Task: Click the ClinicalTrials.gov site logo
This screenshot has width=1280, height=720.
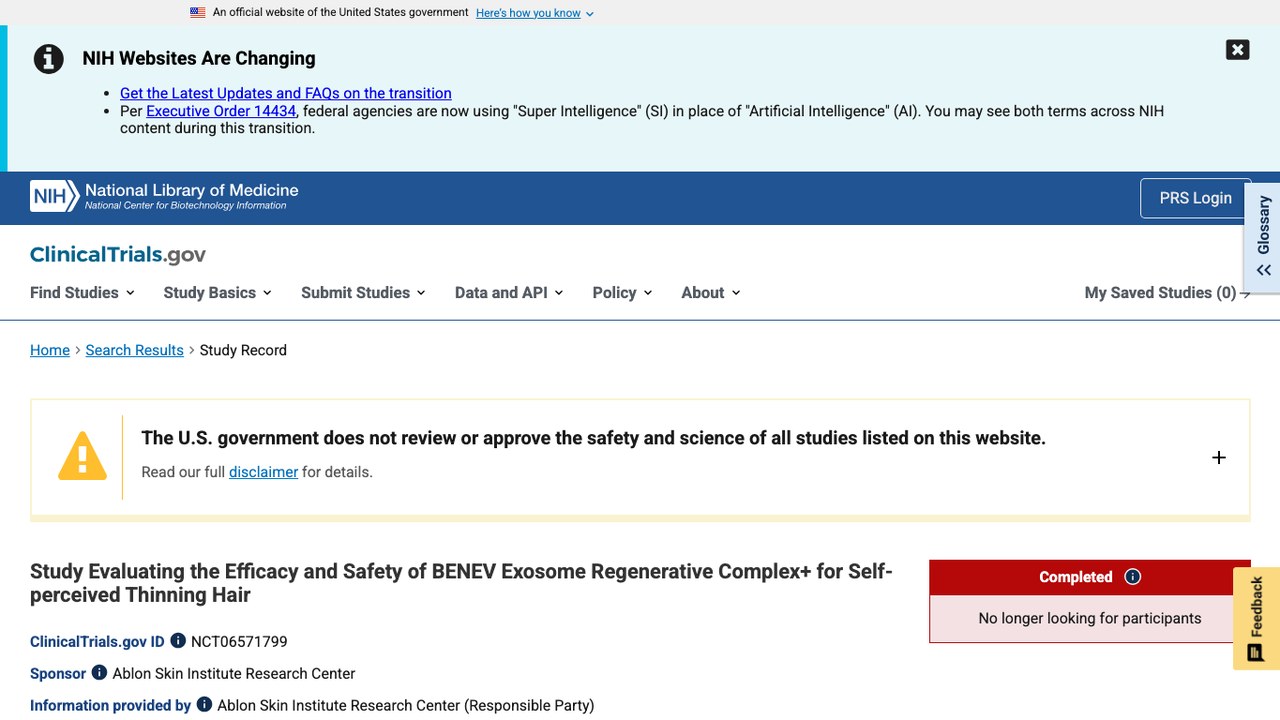Action: [x=118, y=255]
